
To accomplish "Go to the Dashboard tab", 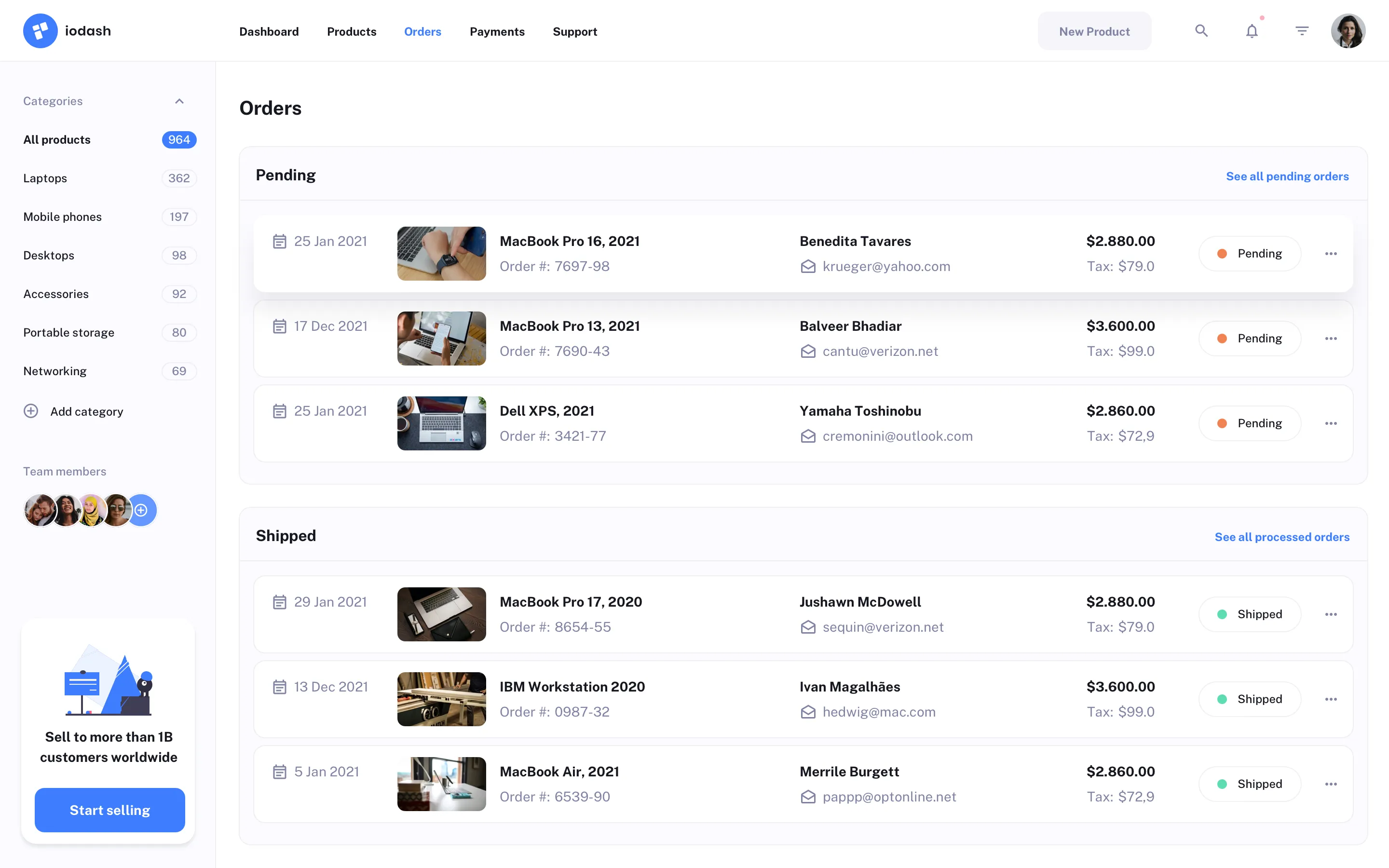I will [269, 31].
